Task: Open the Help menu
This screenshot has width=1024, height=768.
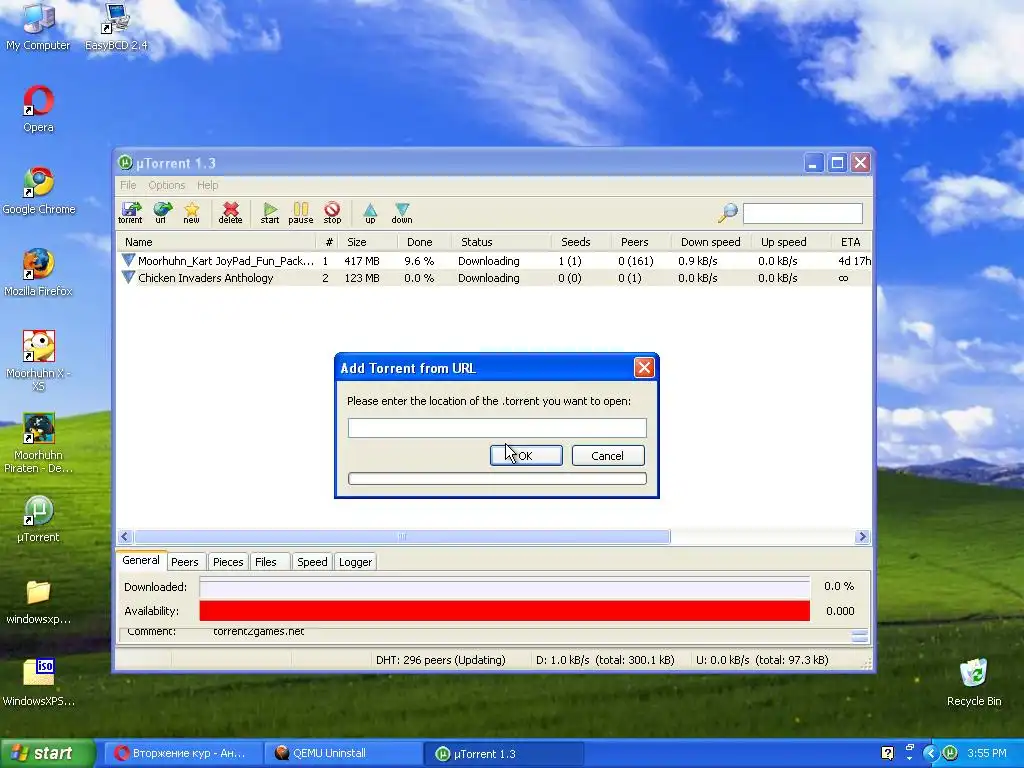Action: tap(208, 185)
